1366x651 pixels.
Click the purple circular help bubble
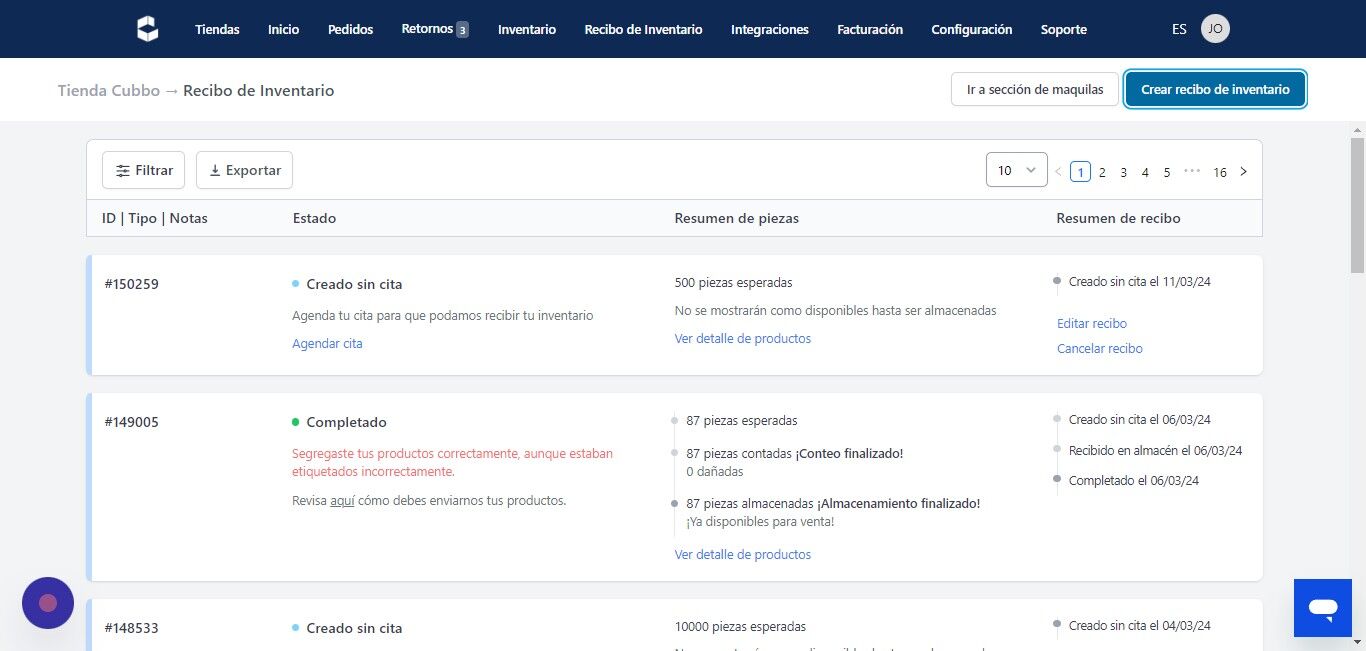click(48, 603)
